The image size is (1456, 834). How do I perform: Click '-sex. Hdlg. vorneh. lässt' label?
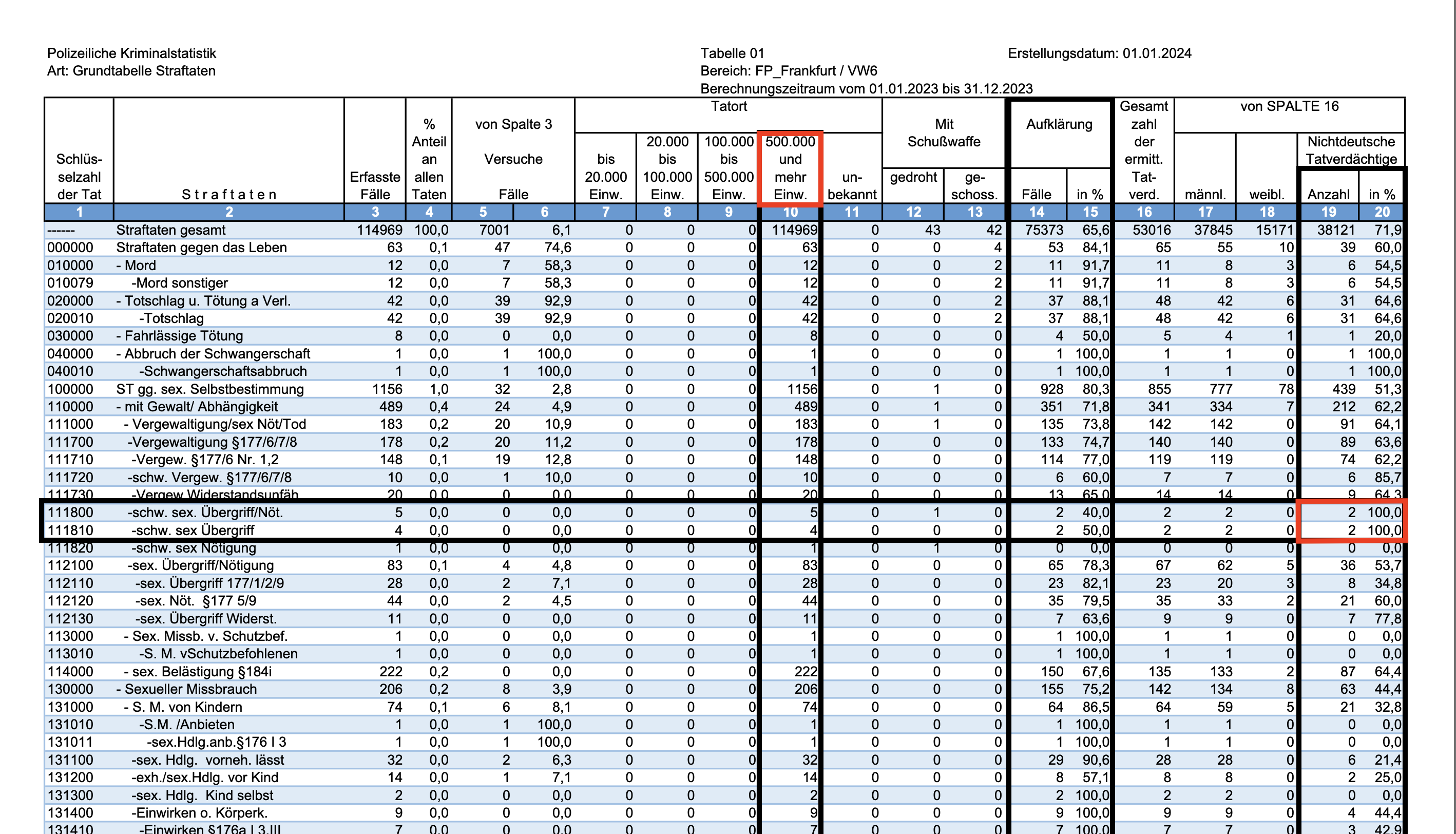tap(208, 760)
